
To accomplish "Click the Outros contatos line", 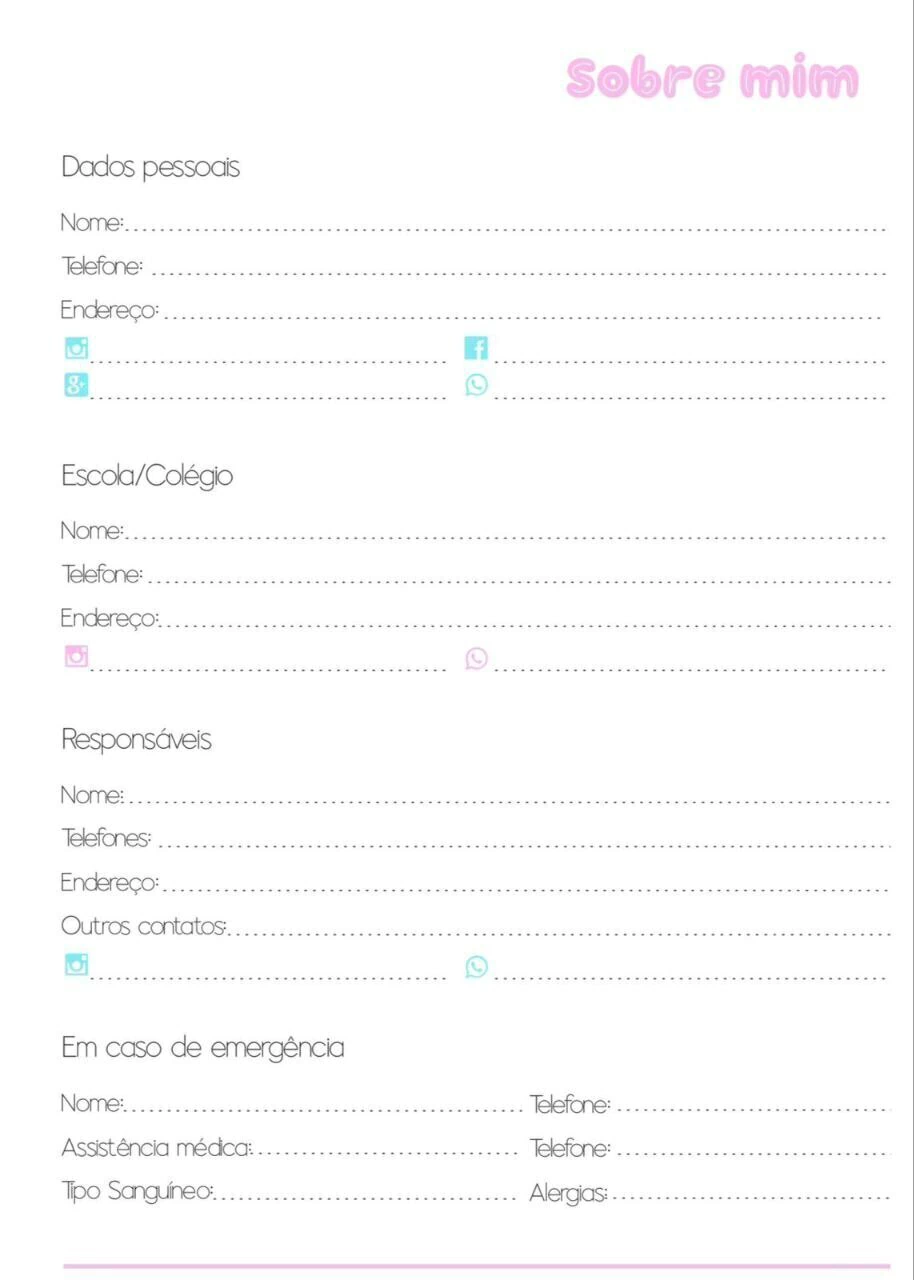I will click(475, 926).
